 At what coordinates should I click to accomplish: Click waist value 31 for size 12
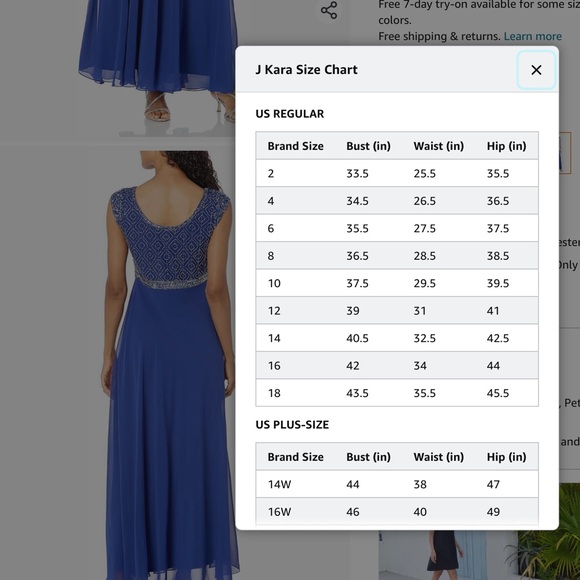(420, 311)
